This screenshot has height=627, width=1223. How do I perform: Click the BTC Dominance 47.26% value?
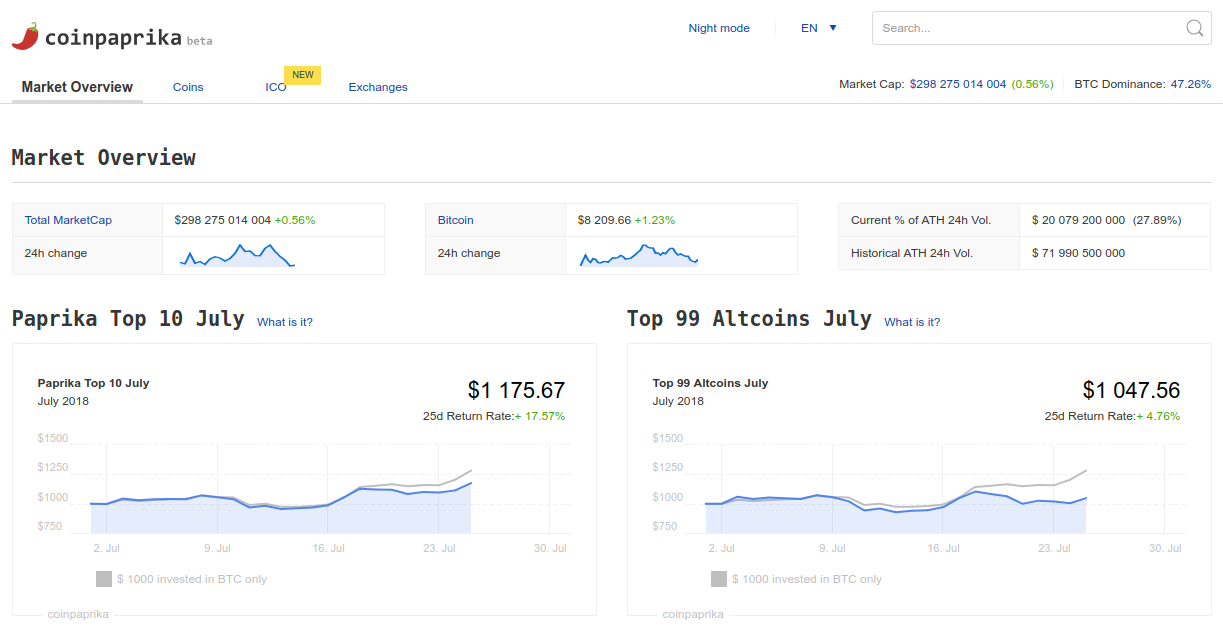(1190, 84)
